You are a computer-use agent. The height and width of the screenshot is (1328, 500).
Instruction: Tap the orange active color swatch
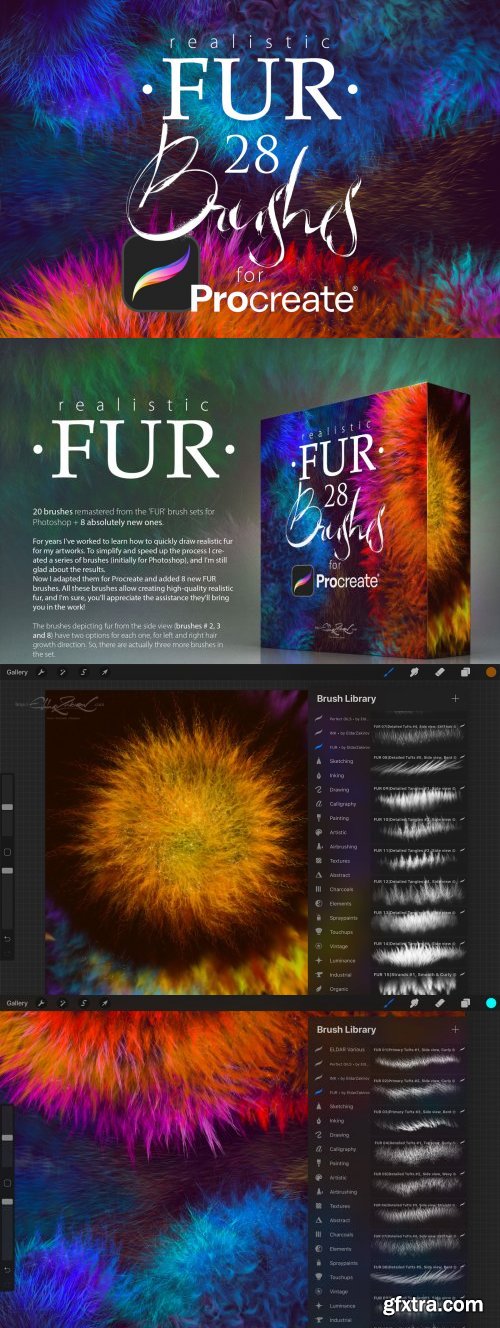(491, 672)
